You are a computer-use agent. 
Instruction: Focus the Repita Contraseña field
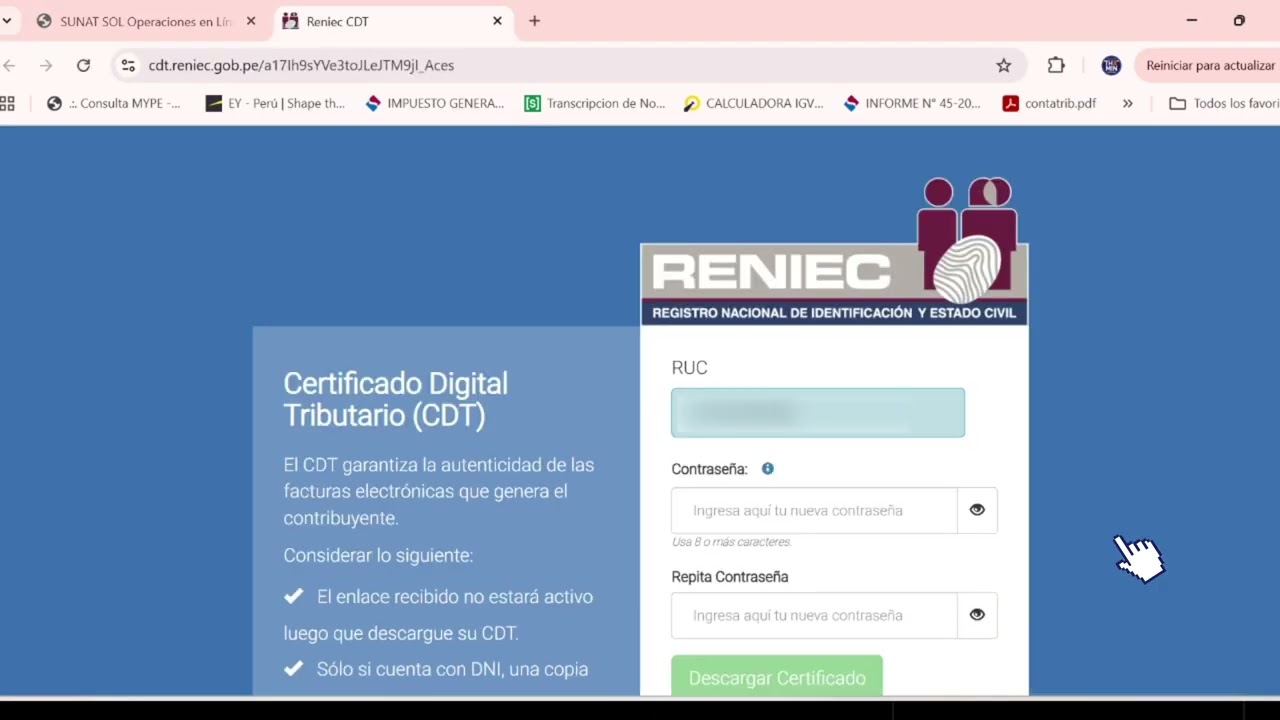click(814, 616)
